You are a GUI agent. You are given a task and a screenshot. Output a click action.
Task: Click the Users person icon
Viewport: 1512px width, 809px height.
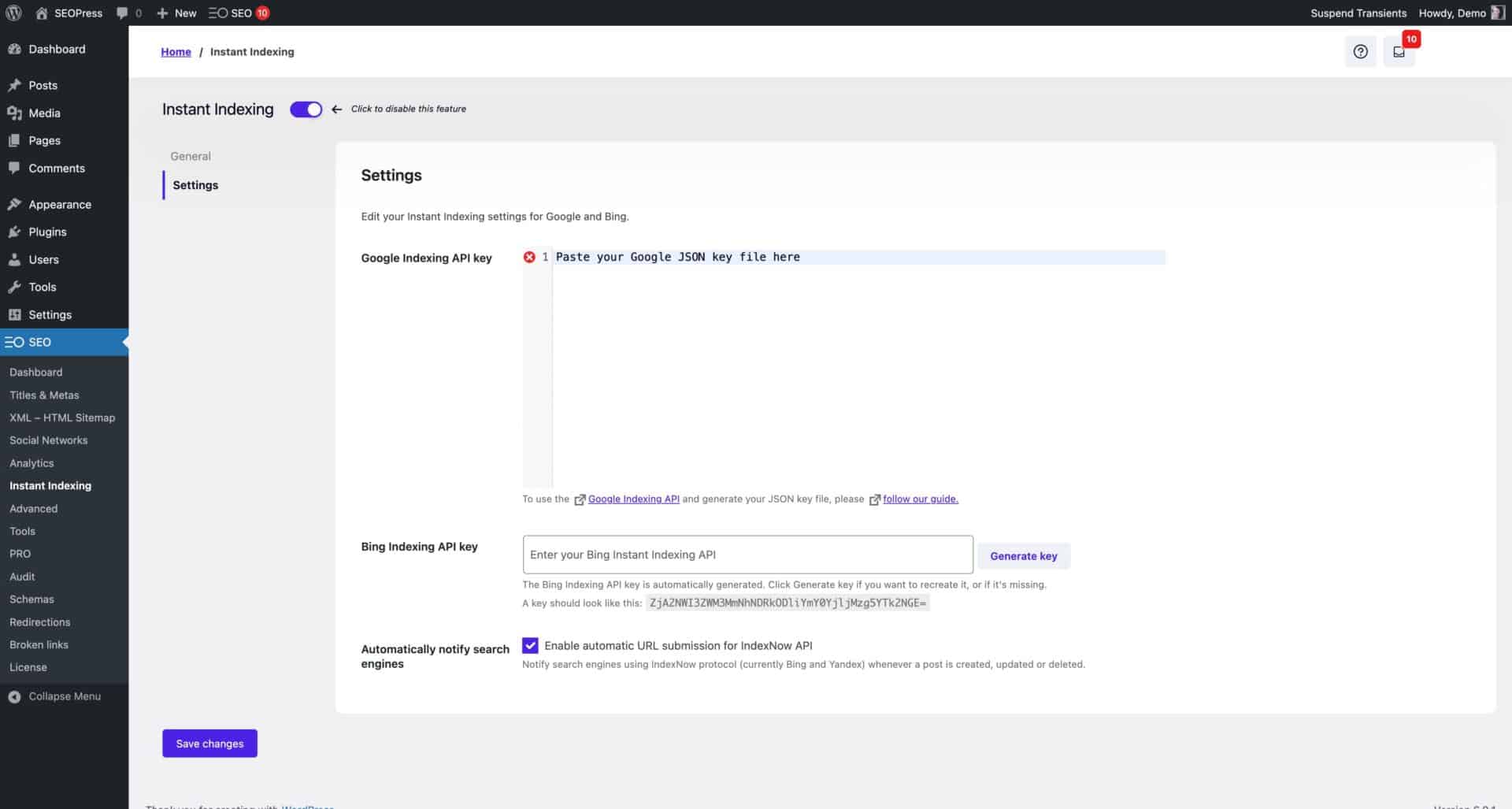(14, 259)
